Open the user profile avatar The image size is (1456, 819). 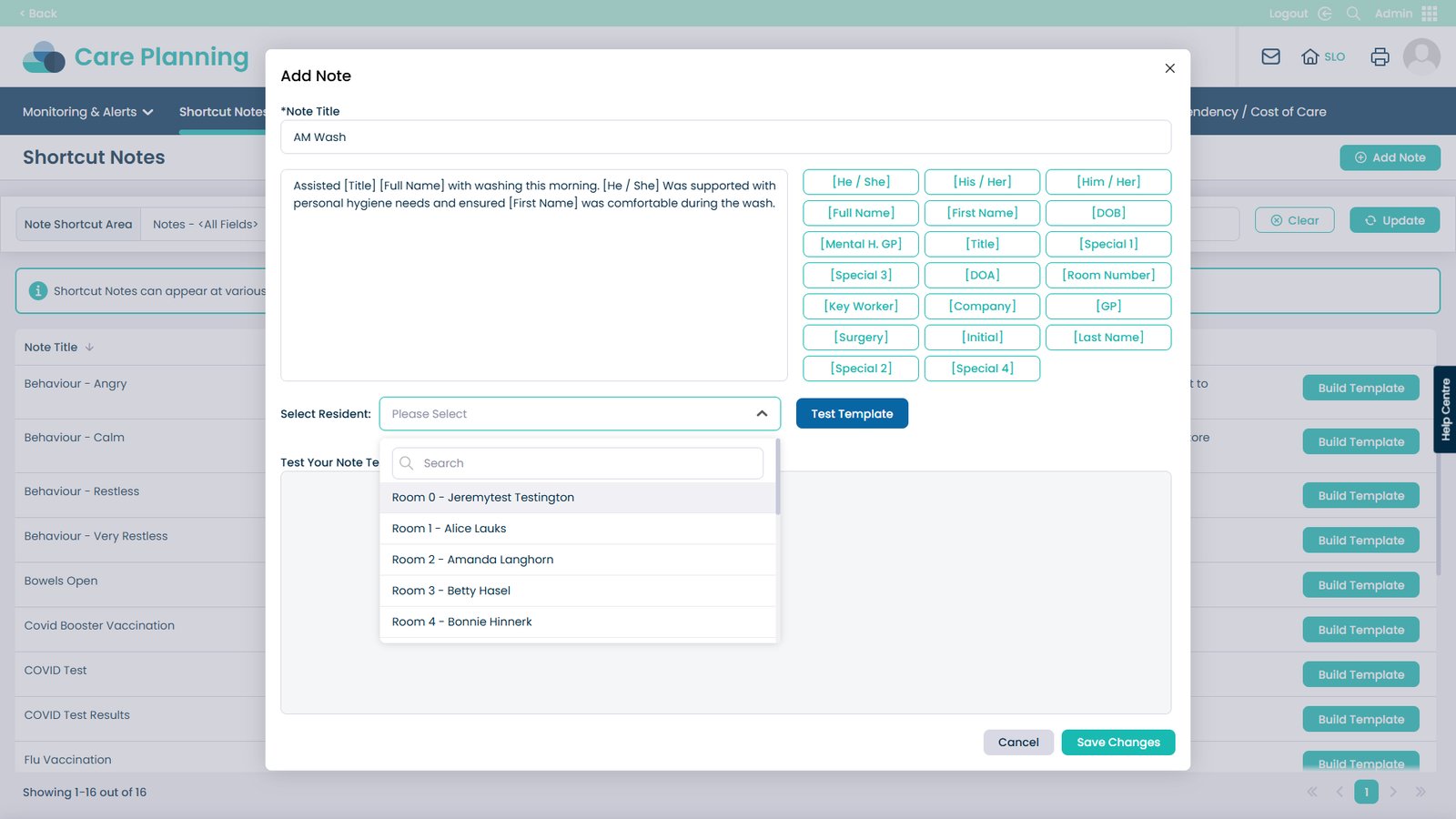(1421, 56)
